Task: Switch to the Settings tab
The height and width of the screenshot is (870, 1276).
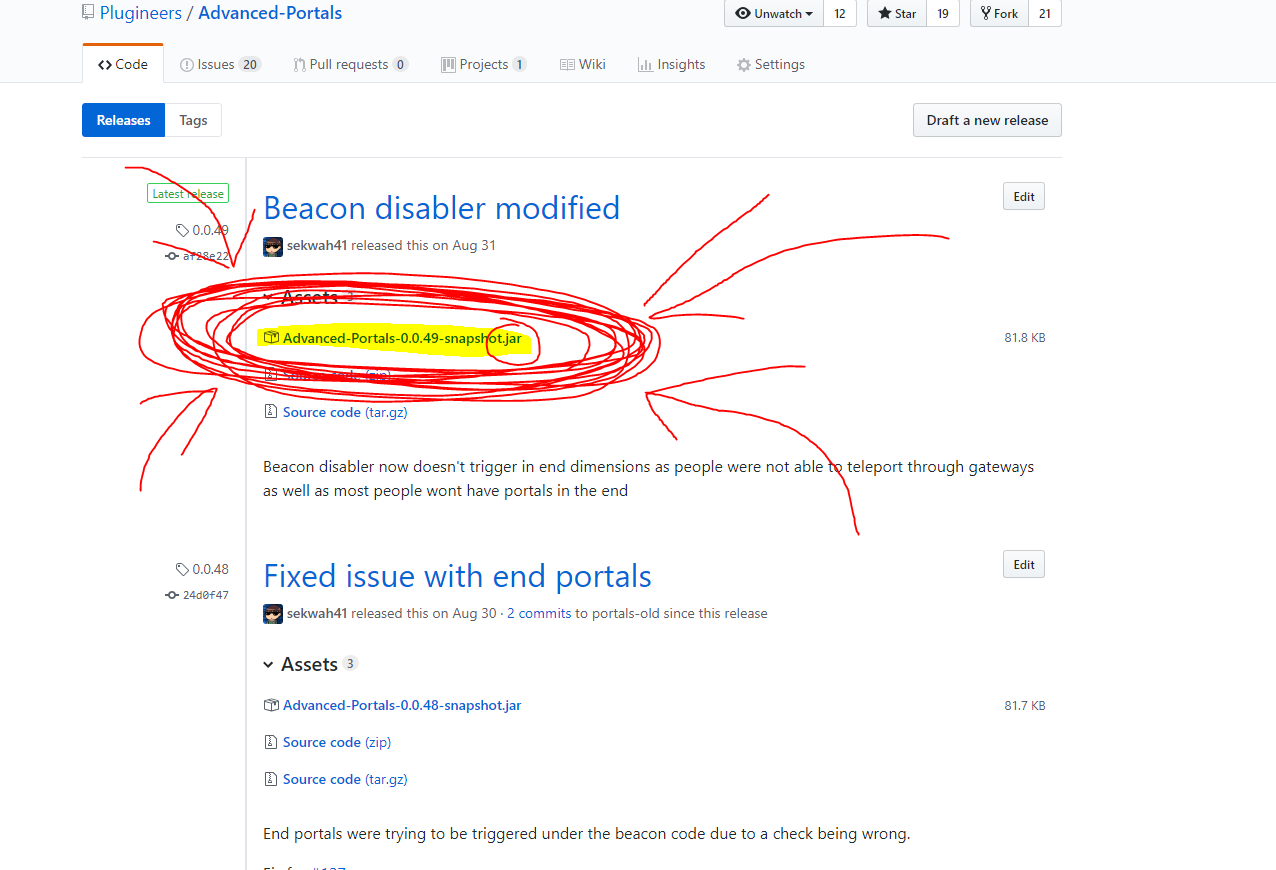Action: point(770,64)
